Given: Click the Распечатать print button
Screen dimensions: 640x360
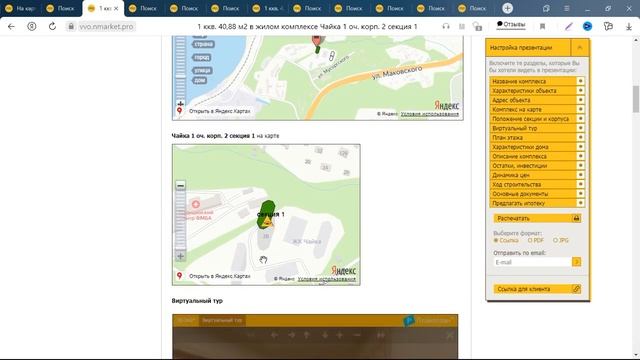Looking at the screenshot, I should (537, 218).
